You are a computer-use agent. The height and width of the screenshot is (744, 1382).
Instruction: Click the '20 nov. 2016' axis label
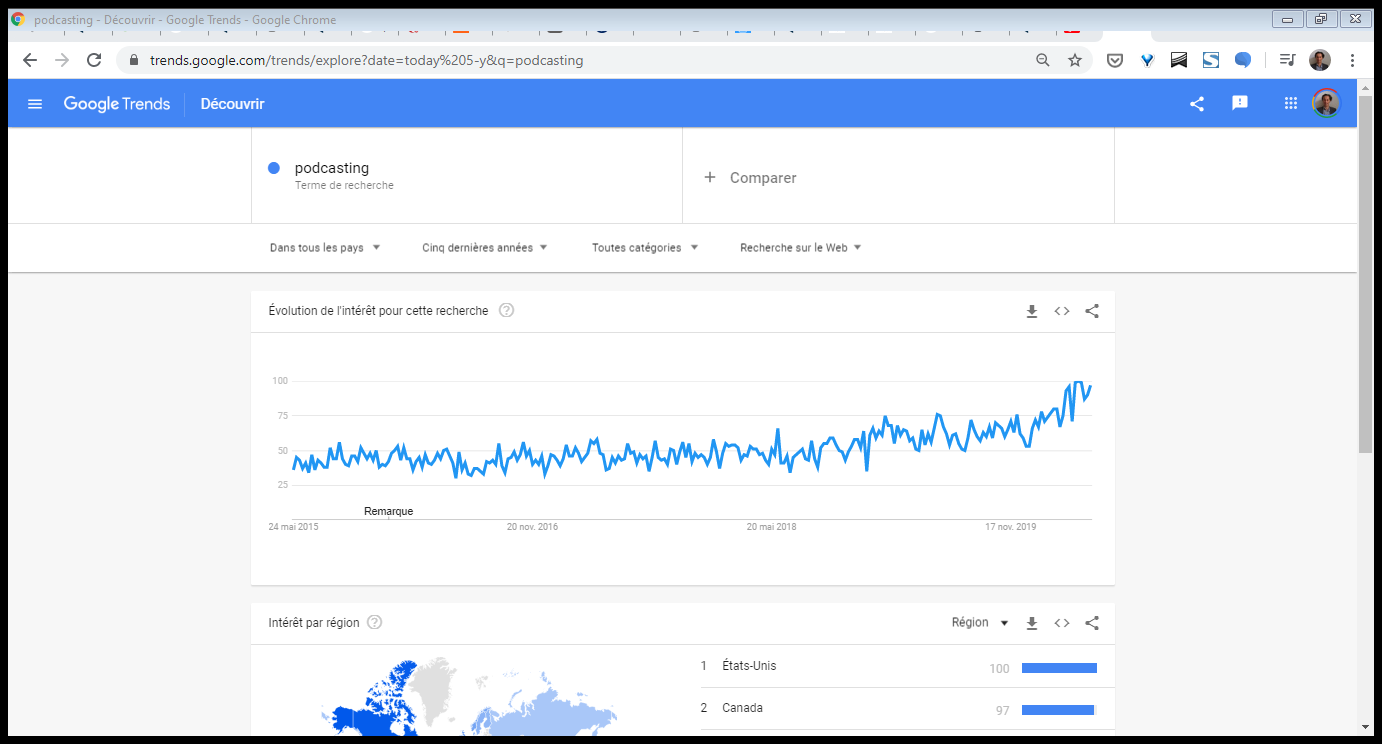pos(532,527)
